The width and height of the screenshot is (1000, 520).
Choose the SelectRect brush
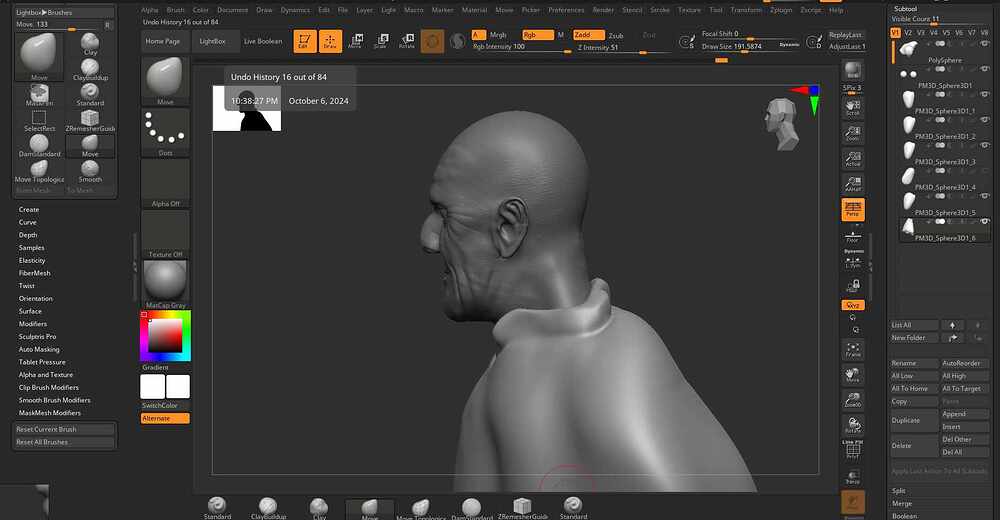39,121
